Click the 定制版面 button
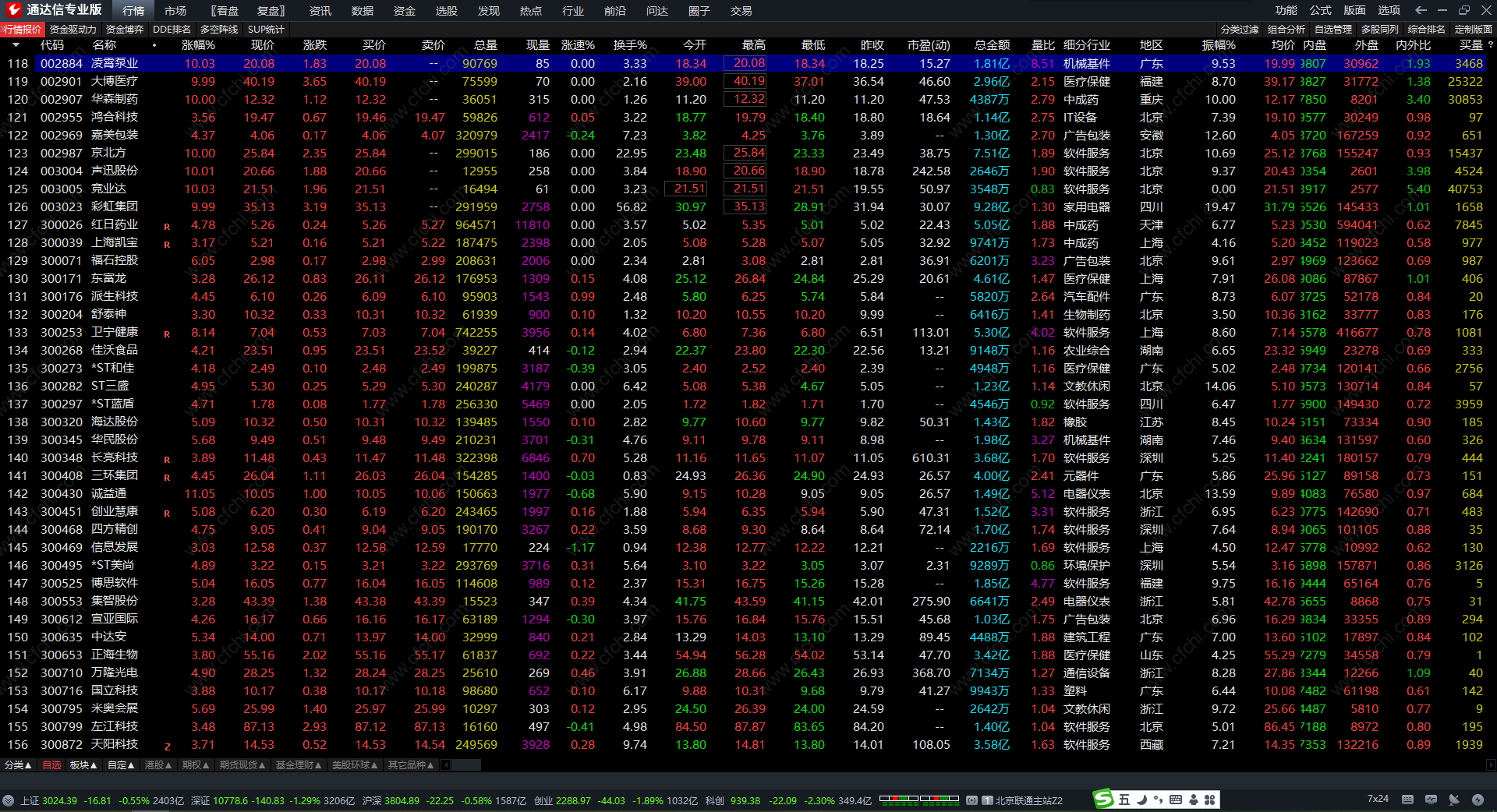Image resolution: width=1497 pixels, height=812 pixels. tap(1474, 30)
